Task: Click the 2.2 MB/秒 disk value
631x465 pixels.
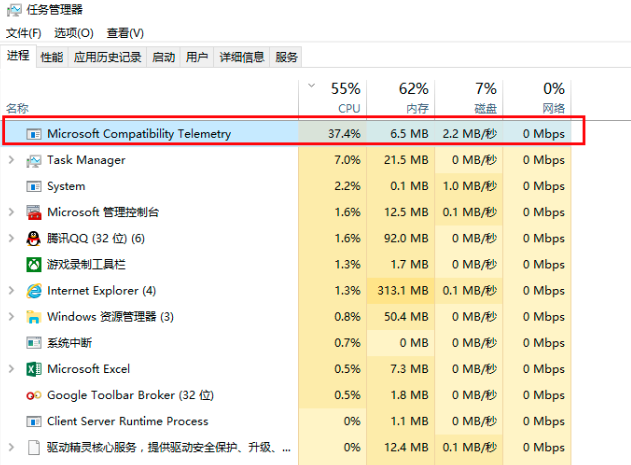Action: (x=470, y=134)
